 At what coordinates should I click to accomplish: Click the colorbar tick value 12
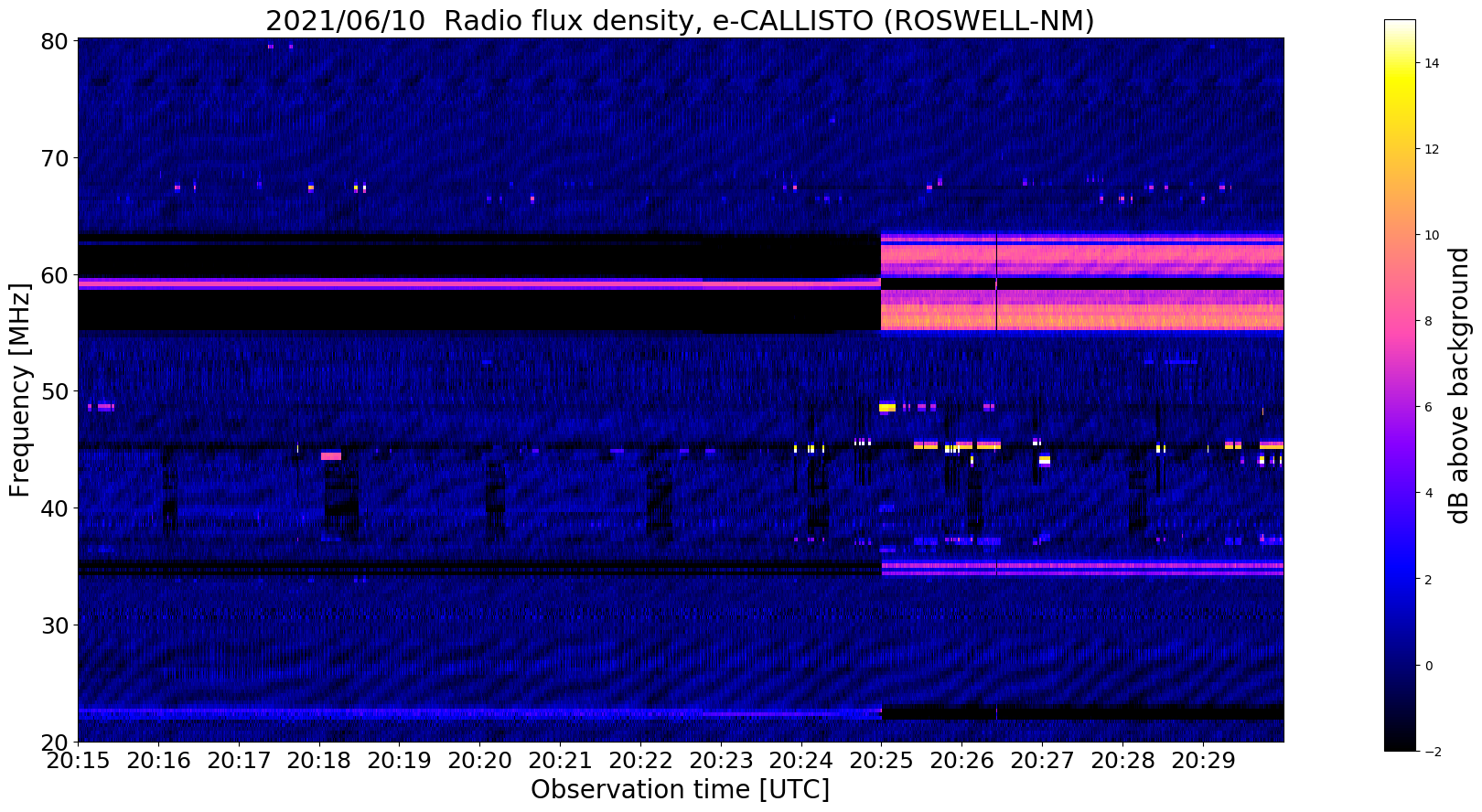point(1431,149)
